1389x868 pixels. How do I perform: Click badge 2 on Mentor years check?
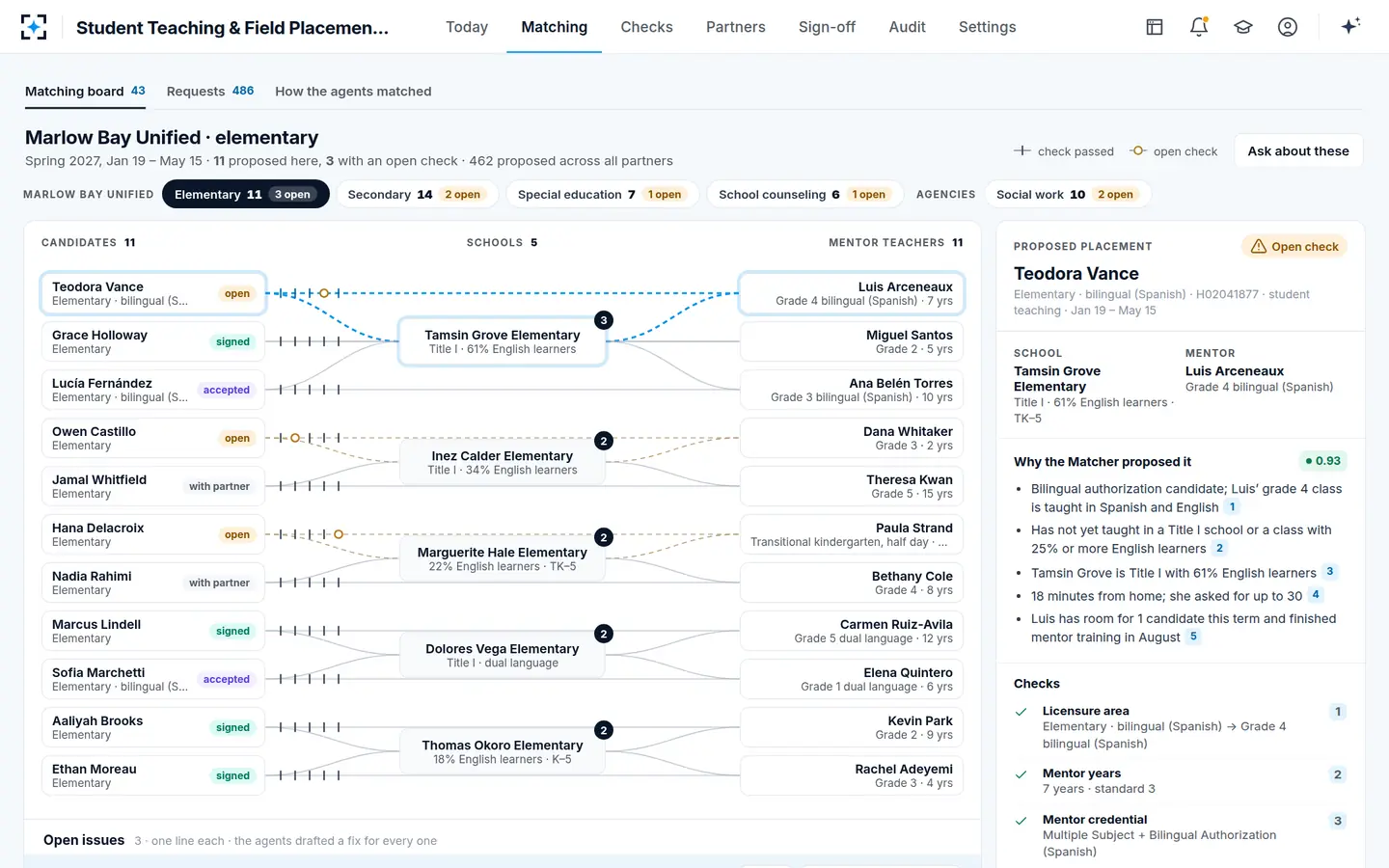1338,774
